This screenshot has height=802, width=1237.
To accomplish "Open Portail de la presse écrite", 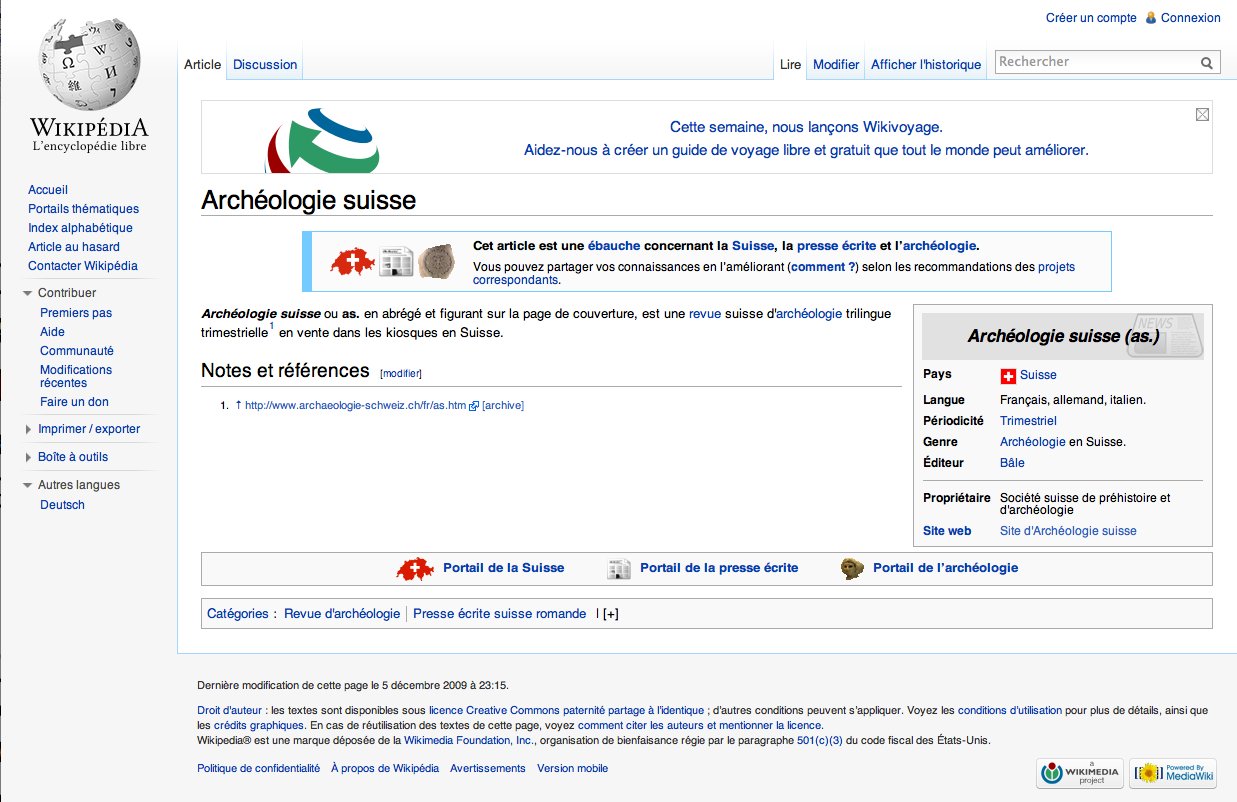I will tap(719, 568).
